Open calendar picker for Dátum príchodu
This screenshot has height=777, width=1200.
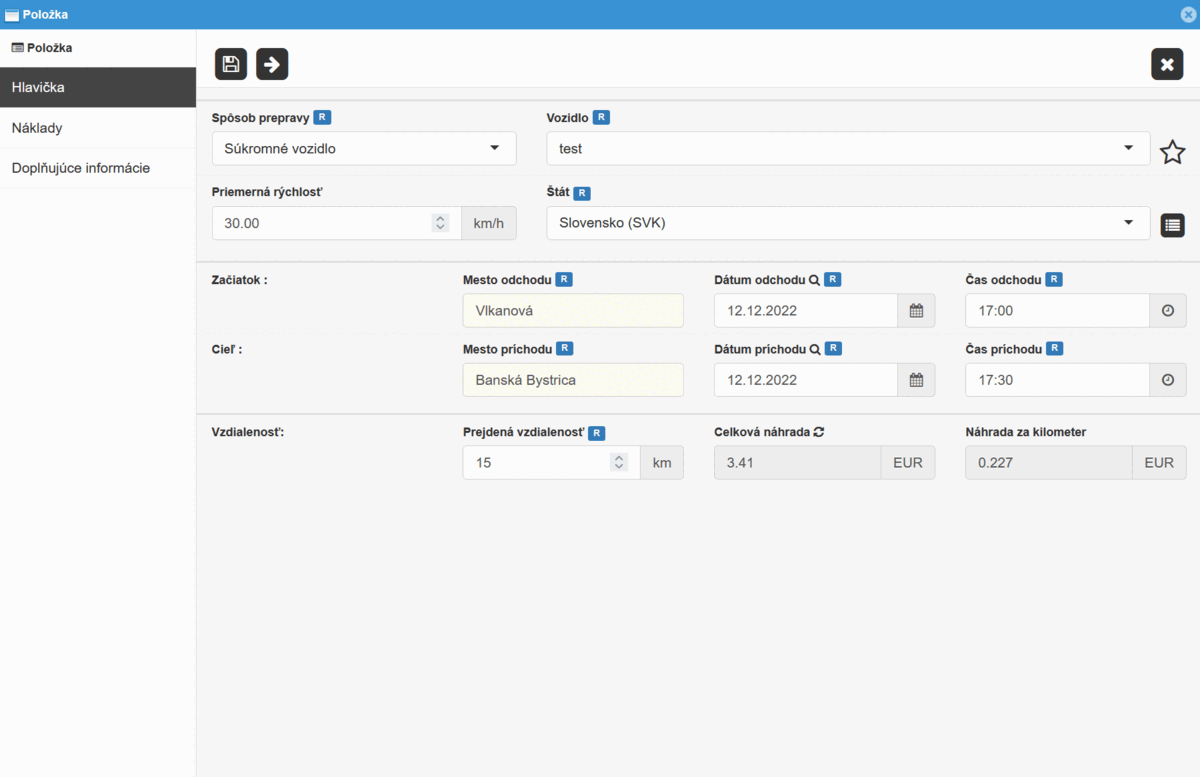(x=916, y=380)
